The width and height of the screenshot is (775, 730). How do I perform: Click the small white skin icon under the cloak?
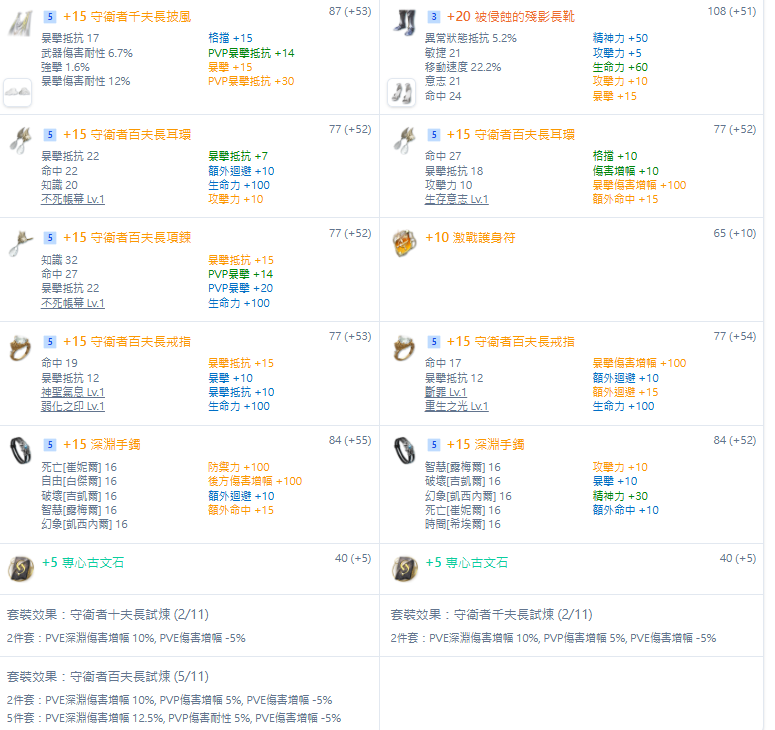point(18,92)
